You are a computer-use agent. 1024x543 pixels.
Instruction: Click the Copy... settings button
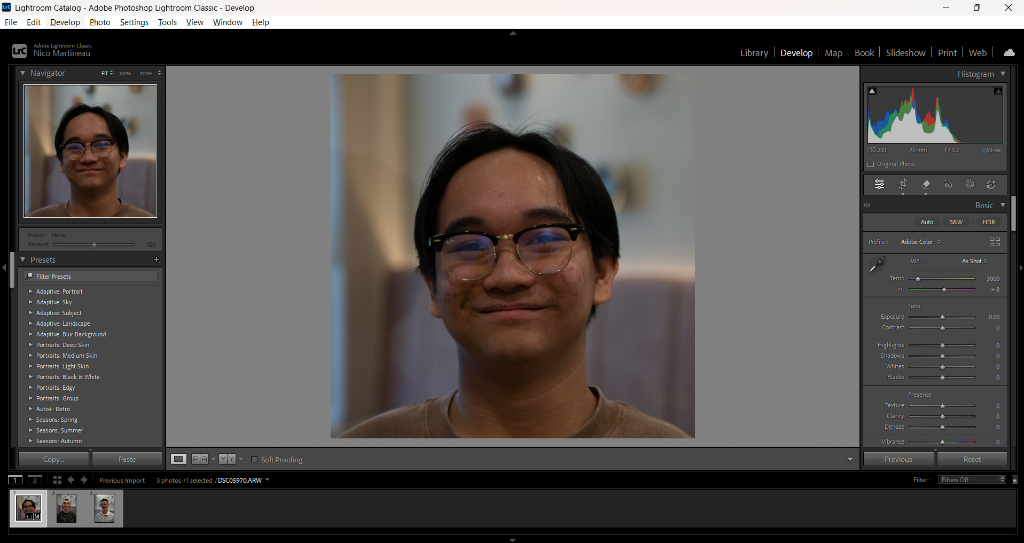(x=54, y=459)
